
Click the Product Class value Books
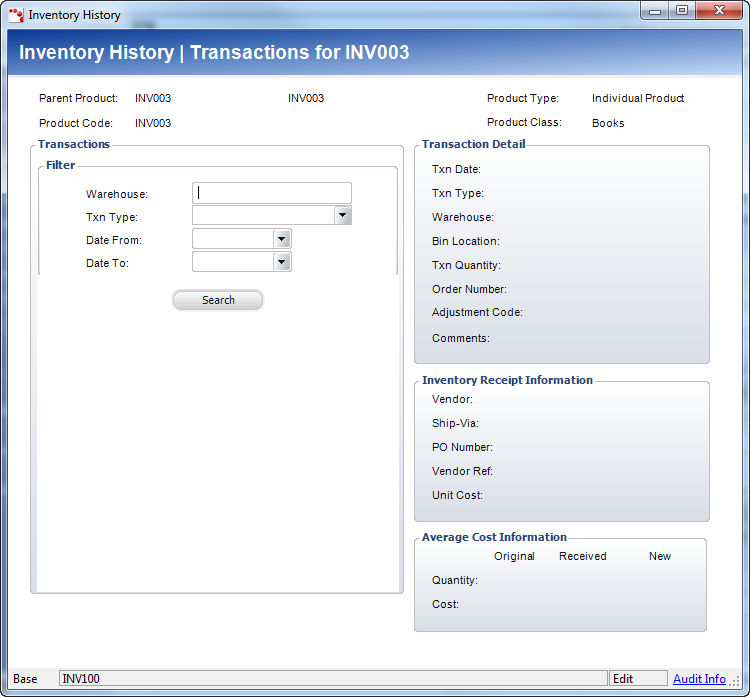tap(608, 123)
